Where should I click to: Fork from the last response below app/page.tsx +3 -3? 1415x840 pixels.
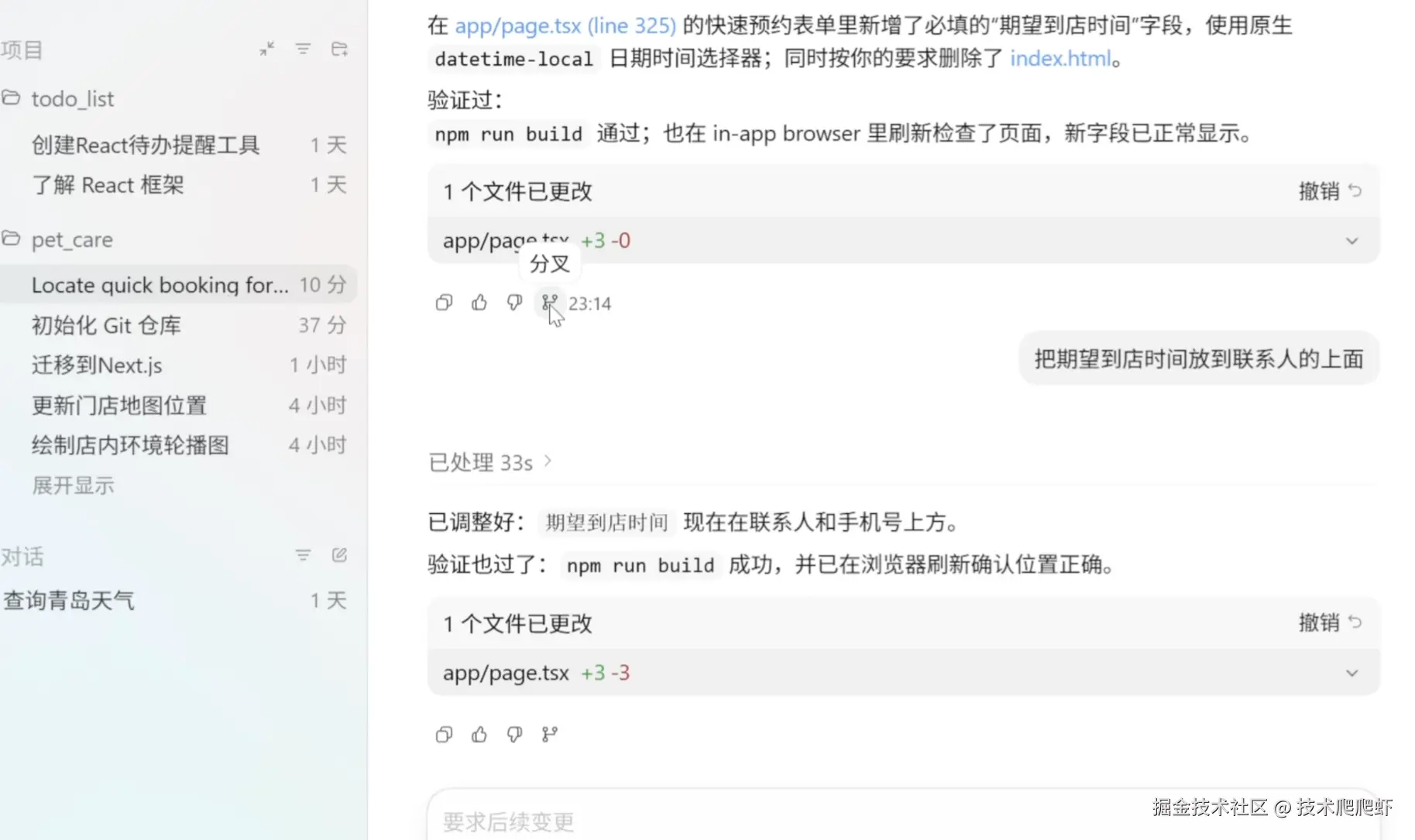[549, 734]
